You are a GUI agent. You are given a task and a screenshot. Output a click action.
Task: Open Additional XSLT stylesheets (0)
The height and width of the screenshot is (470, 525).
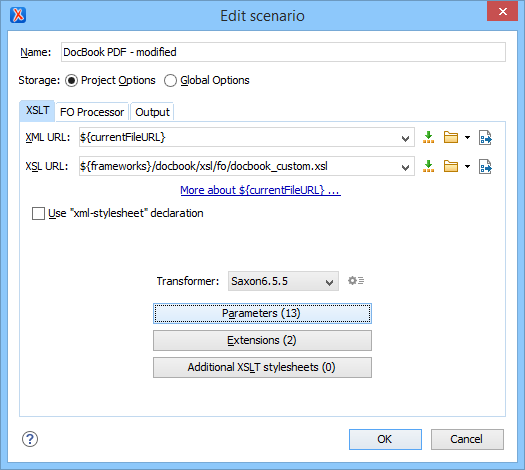[262, 368]
